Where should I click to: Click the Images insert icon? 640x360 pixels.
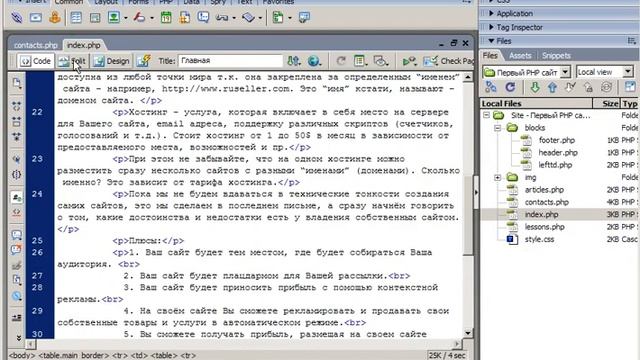[114, 18]
